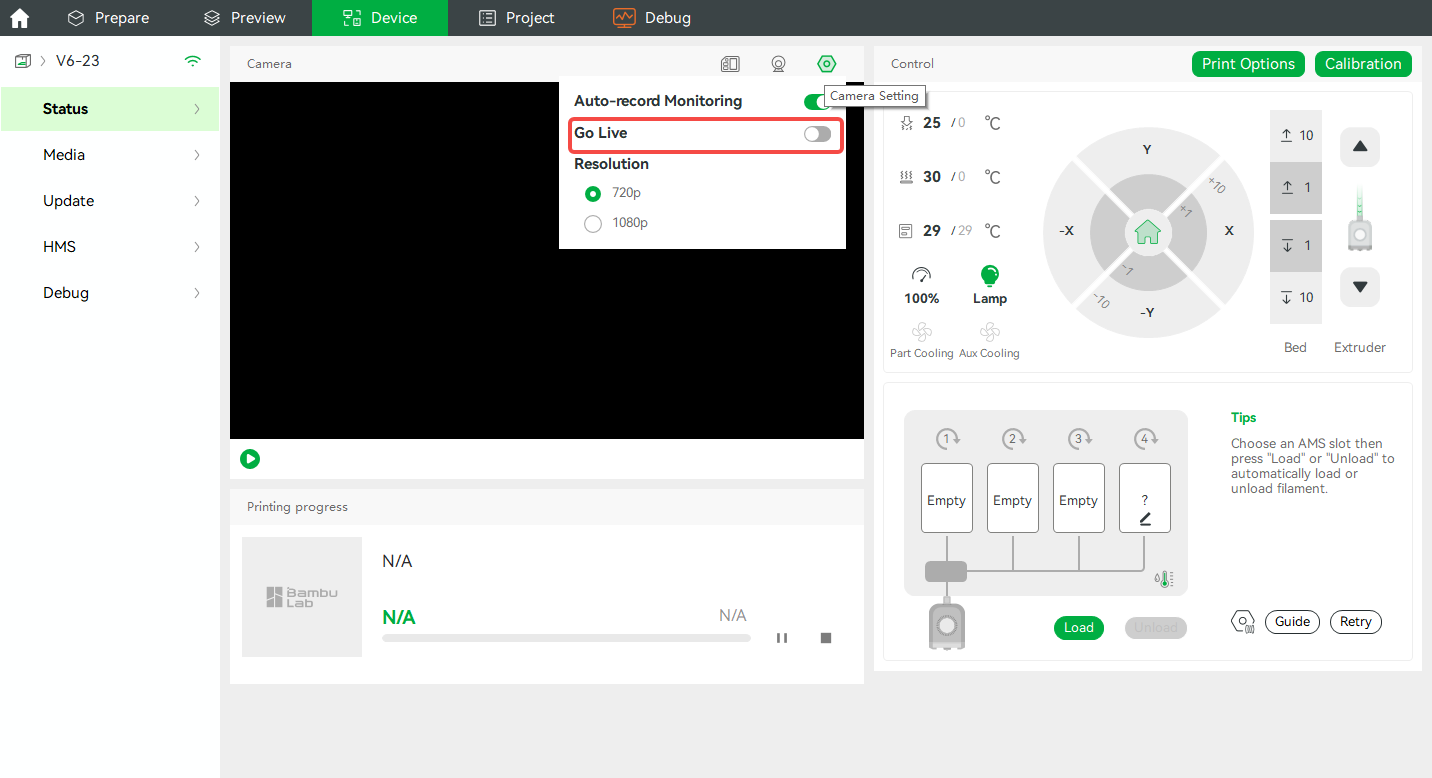Open Update in the sidebar
This screenshot has height=778, width=1432.
click(110, 201)
